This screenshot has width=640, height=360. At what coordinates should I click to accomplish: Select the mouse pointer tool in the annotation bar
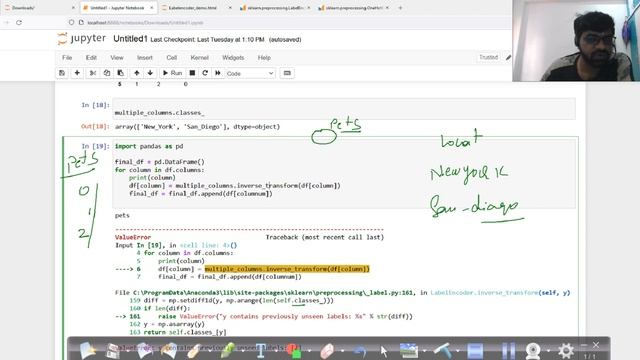click(x=384, y=350)
